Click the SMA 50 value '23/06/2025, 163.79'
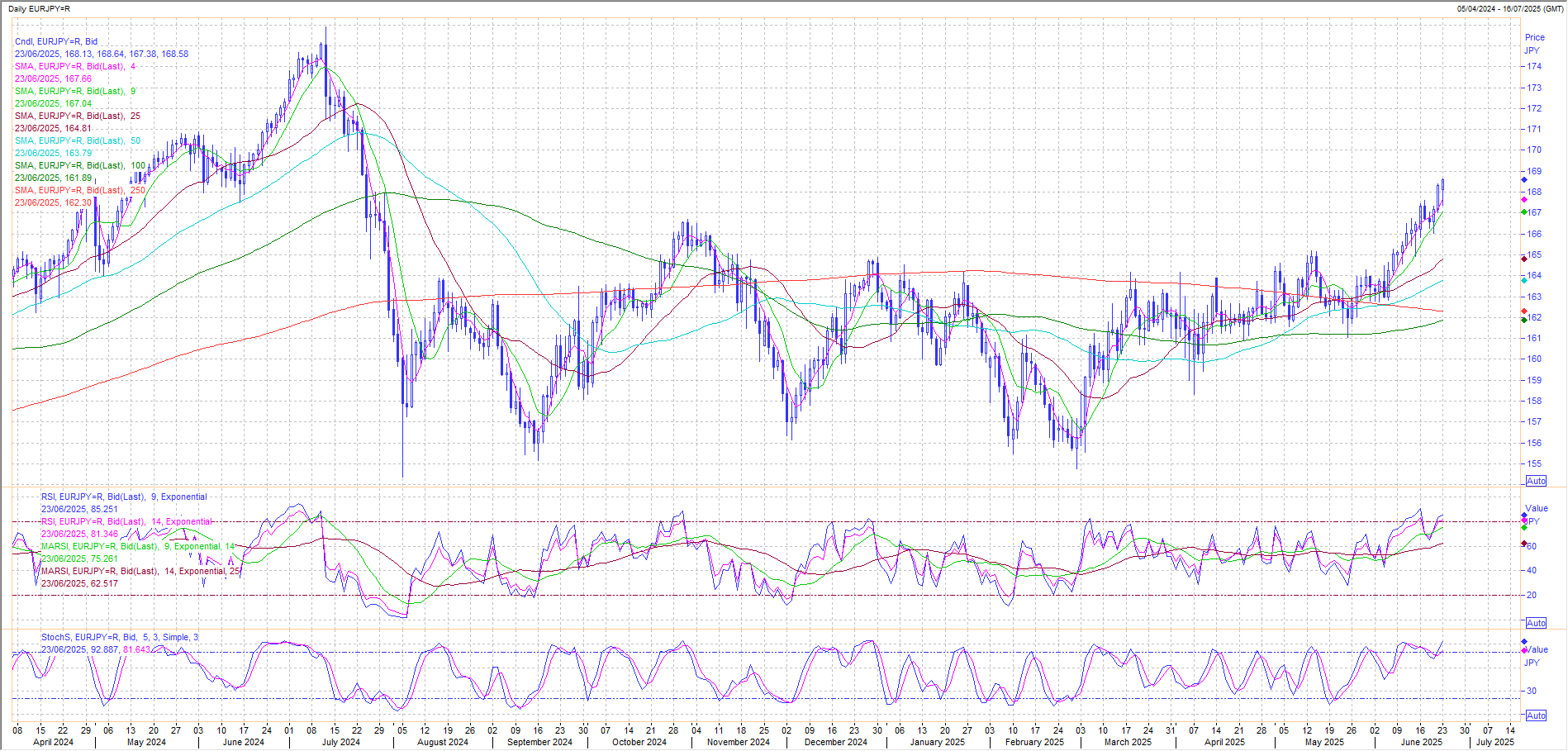This screenshot has height=751, width=1568. pos(53,153)
